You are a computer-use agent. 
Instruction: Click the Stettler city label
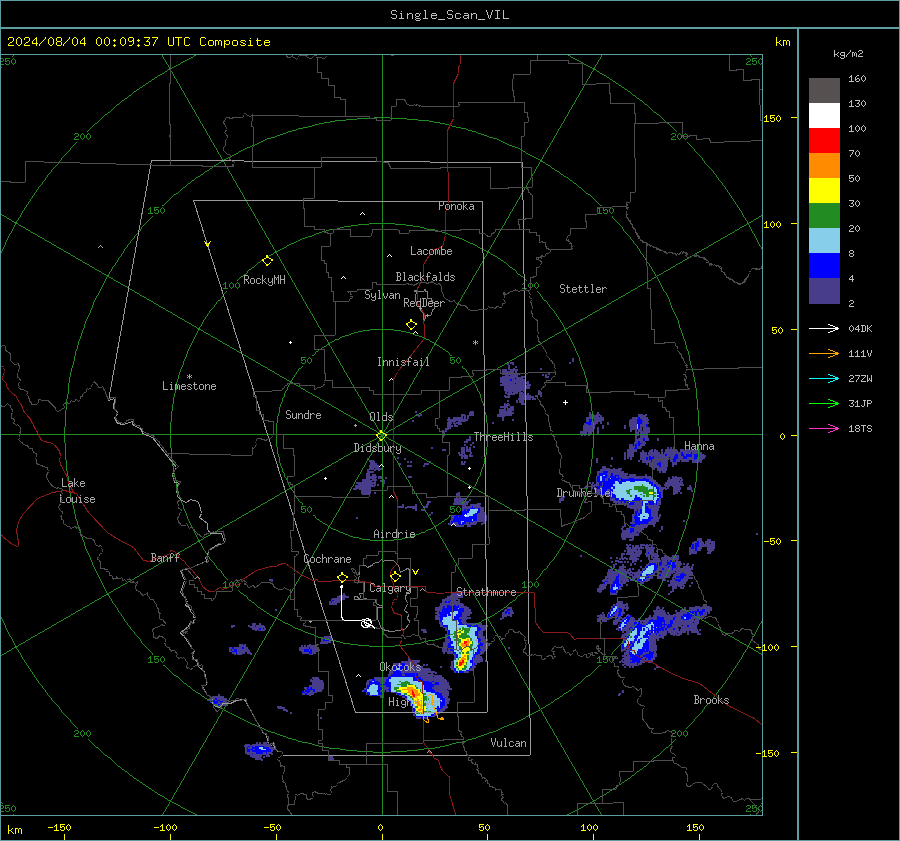tap(583, 289)
